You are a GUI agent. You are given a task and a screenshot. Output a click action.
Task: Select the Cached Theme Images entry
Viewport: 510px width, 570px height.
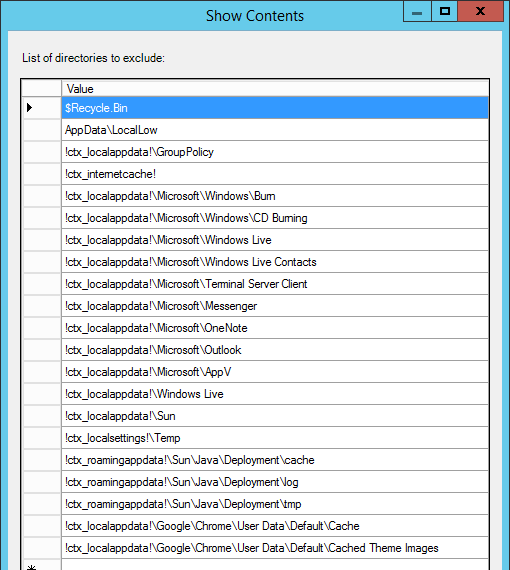coord(275,548)
